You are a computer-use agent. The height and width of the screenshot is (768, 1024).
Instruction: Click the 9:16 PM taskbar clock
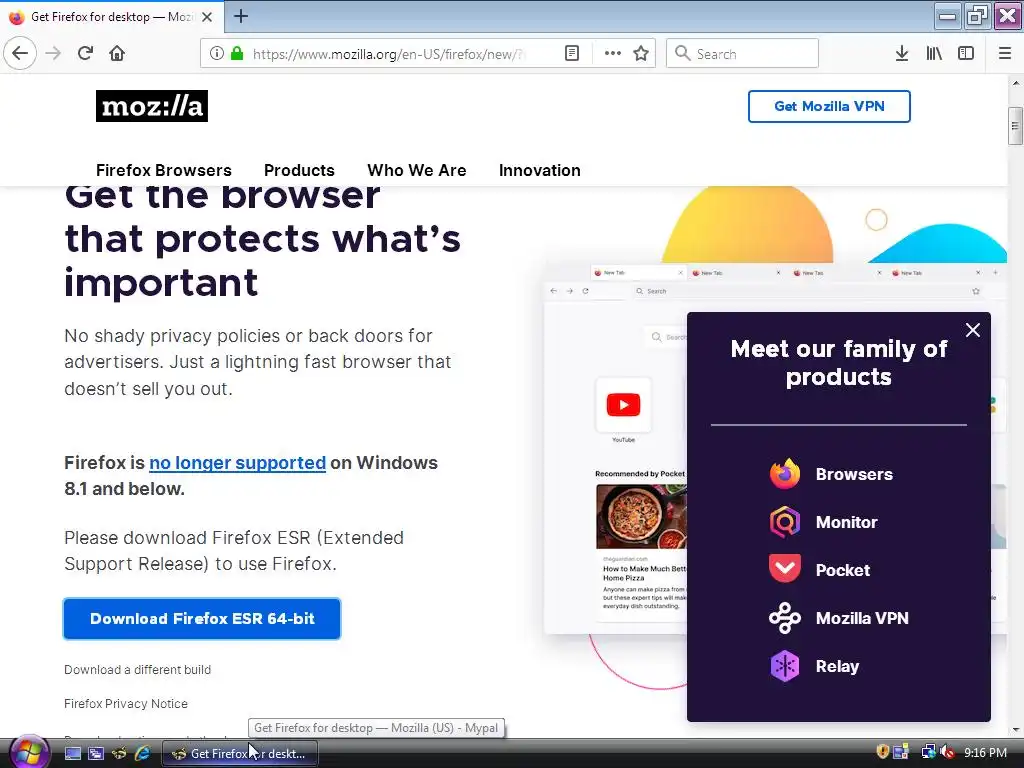(x=985, y=752)
